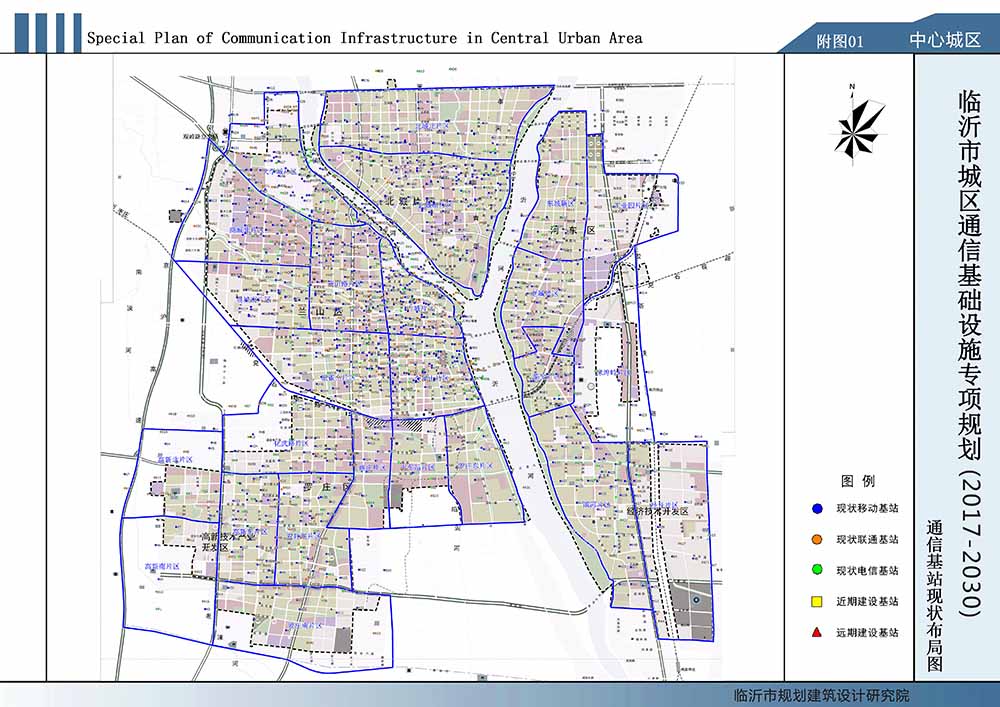The height and width of the screenshot is (707, 1000).
Task: Click the 现状电信基站 legend text
Action: pyautogui.click(x=867, y=571)
